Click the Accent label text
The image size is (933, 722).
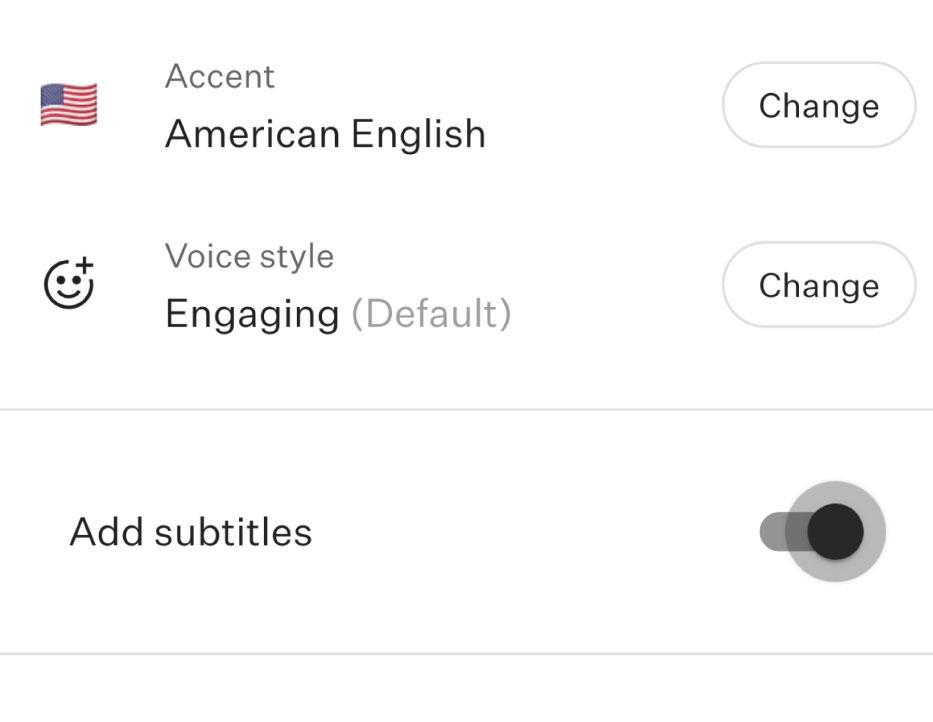(220, 76)
